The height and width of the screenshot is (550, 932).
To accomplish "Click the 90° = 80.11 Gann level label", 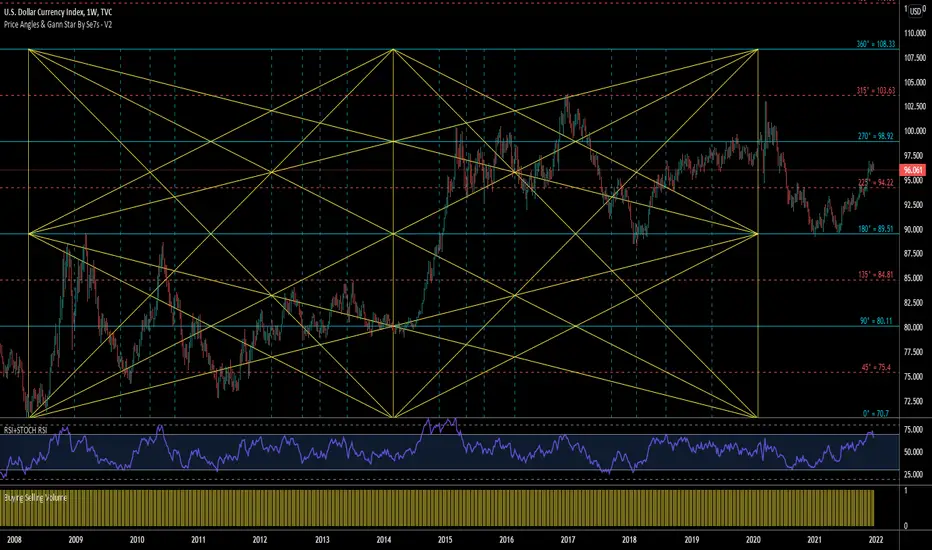I will click(876, 321).
